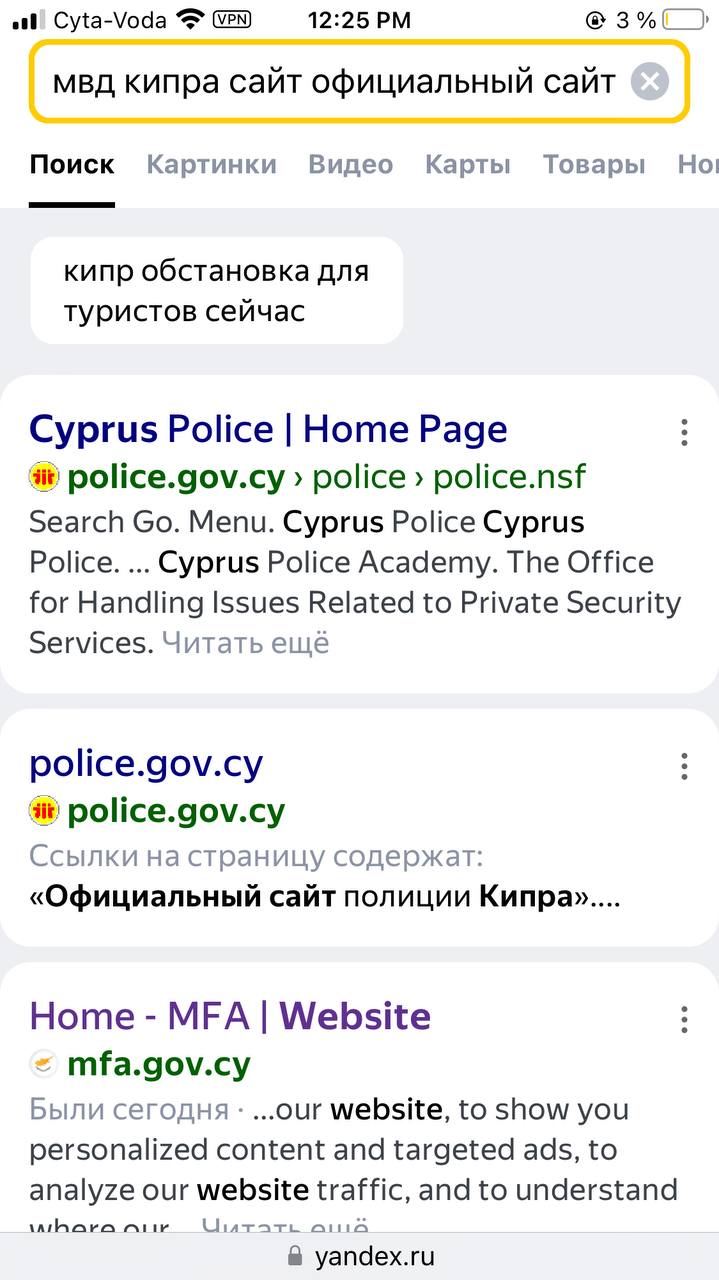Viewport: 719px width, 1280px height.
Task: Open the Cyprus Police | Home Page link
Action: pyautogui.click(x=268, y=430)
